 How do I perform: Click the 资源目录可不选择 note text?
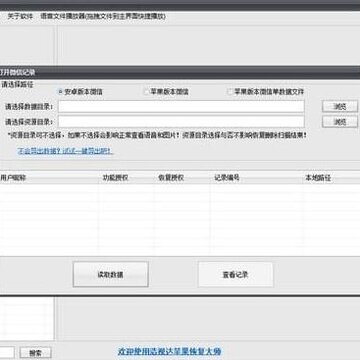[157, 136]
